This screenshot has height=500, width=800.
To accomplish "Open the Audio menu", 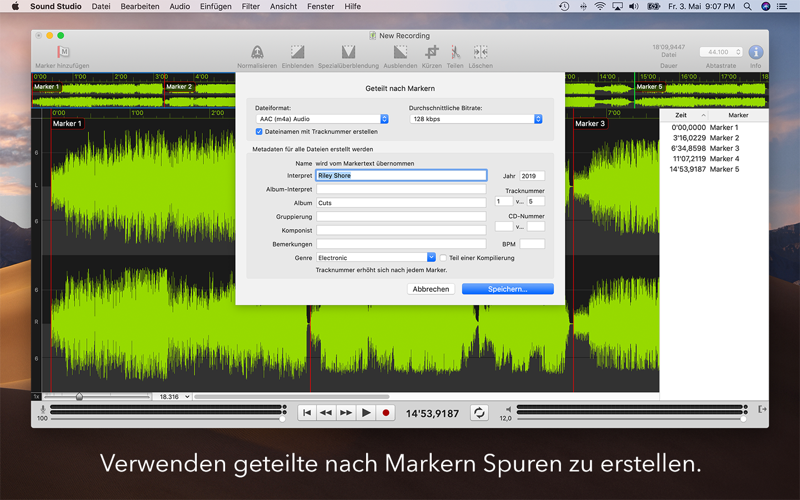I will click(x=180, y=6).
